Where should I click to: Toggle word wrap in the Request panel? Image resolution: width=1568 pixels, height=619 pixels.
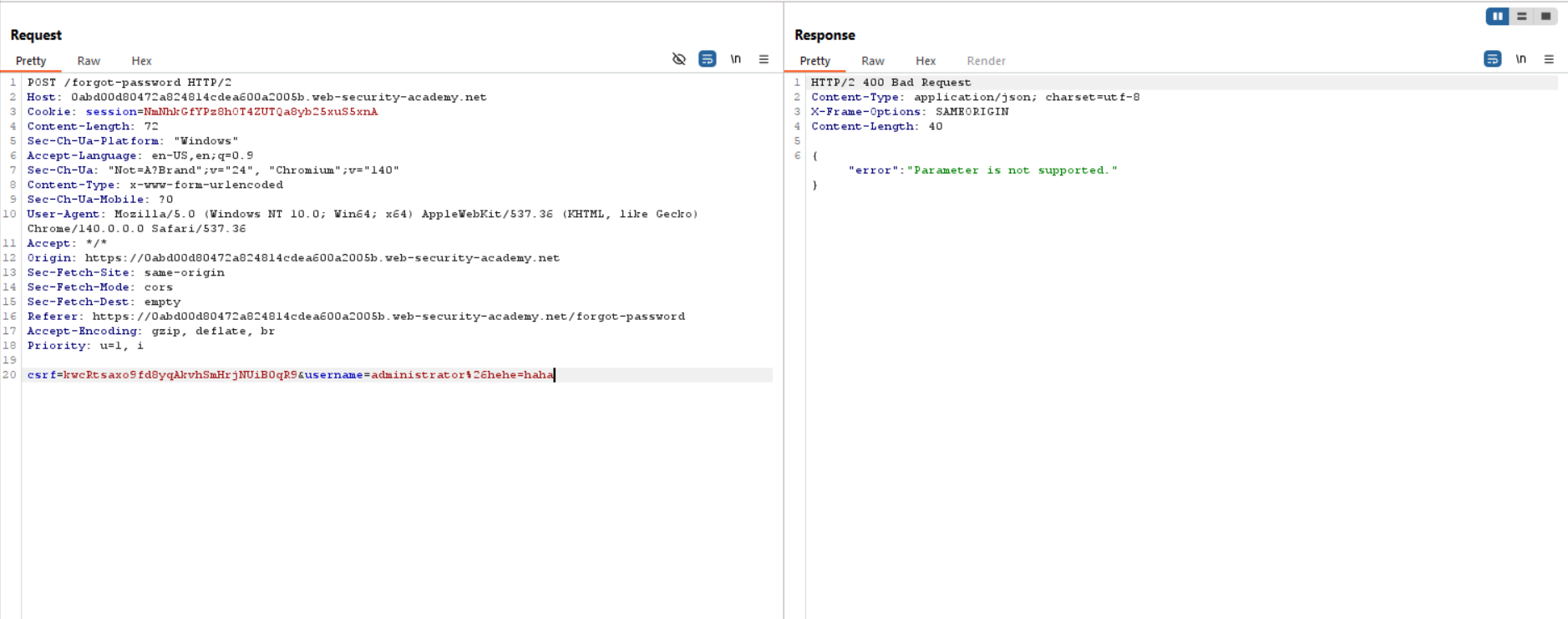point(707,59)
